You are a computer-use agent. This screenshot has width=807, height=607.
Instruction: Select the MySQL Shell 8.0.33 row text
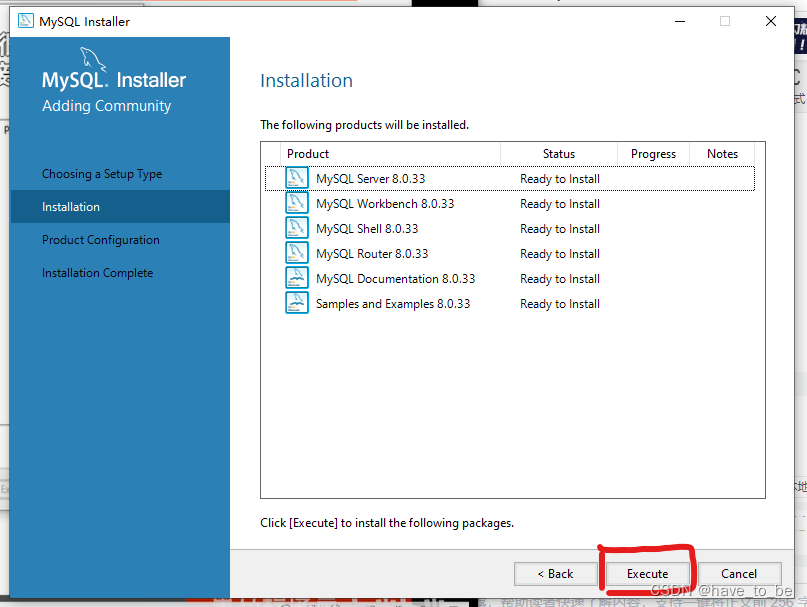coord(367,229)
